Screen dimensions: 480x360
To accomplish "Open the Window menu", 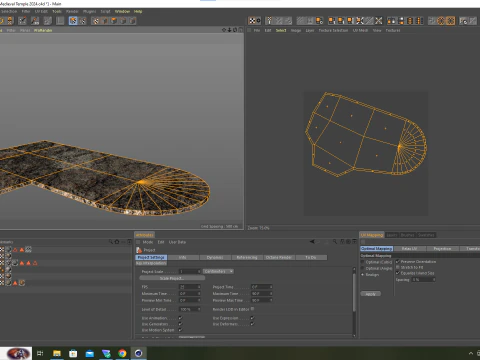I will pyautogui.click(x=122, y=11).
